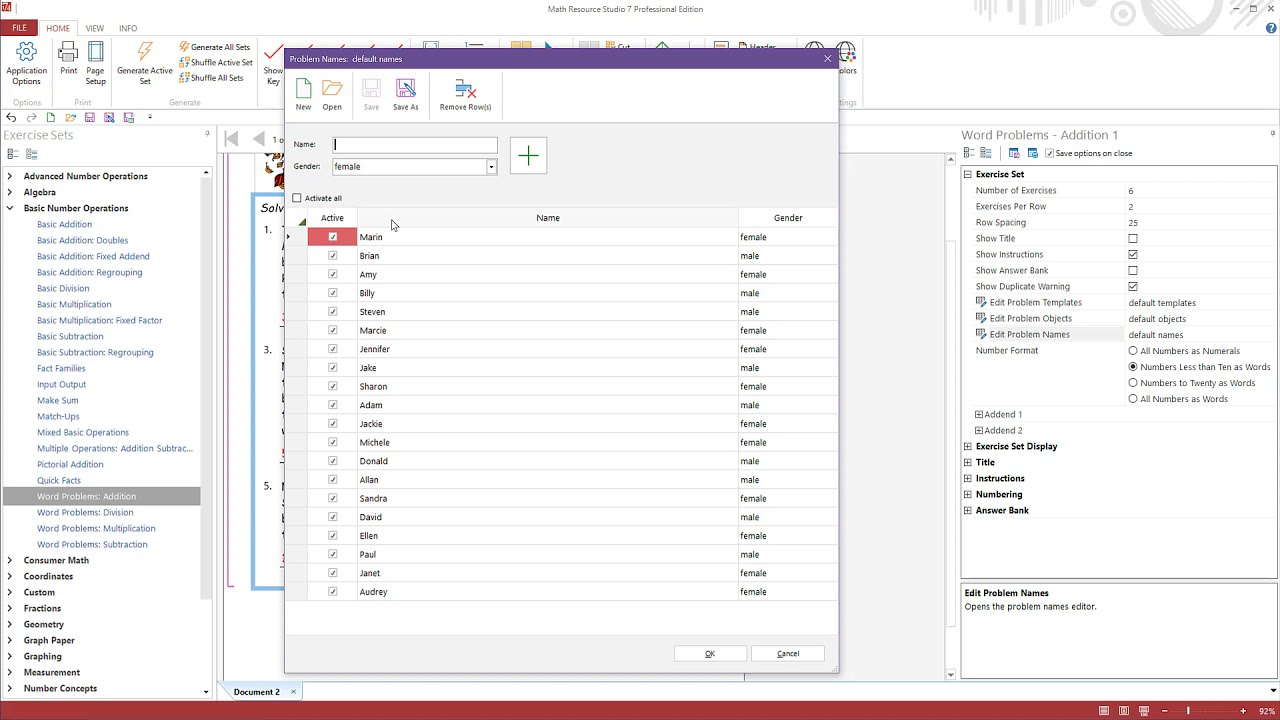Viewport: 1280px width, 720px height.
Task: Click OK in Problem Names dialog
Action: pyautogui.click(x=710, y=654)
